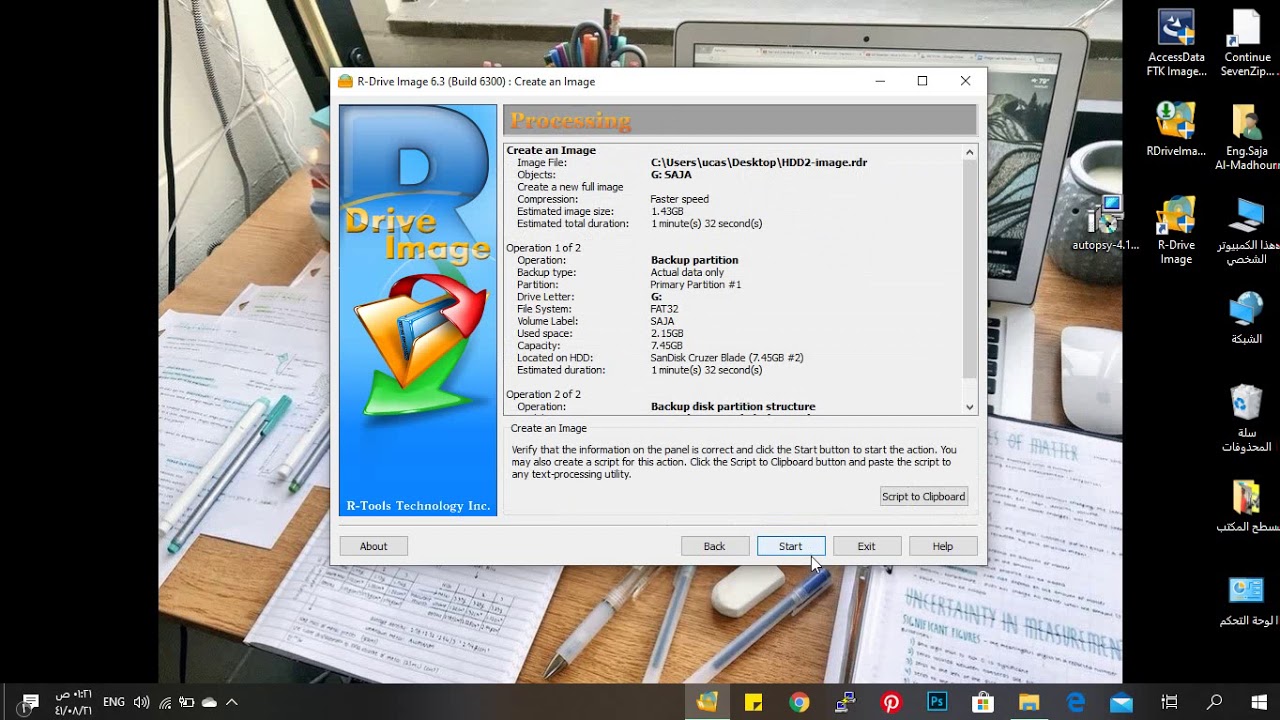Select 'Backup disk partition structure' text

[x=733, y=407]
